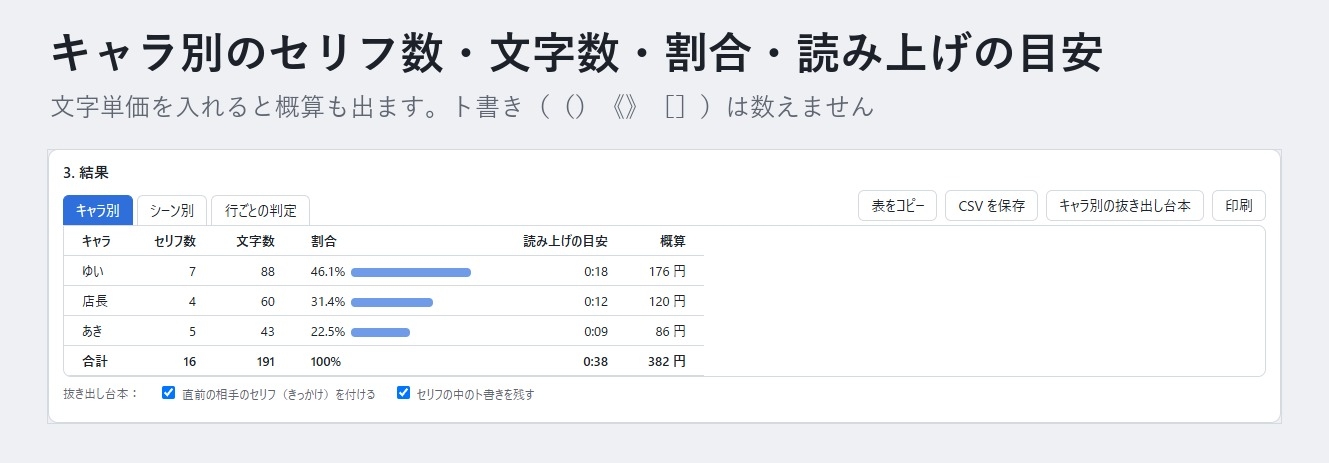The width and height of the screenshot is (1329, 463).
Task: Click the 3. 結果 section heading
Action: tap(85, 173)
